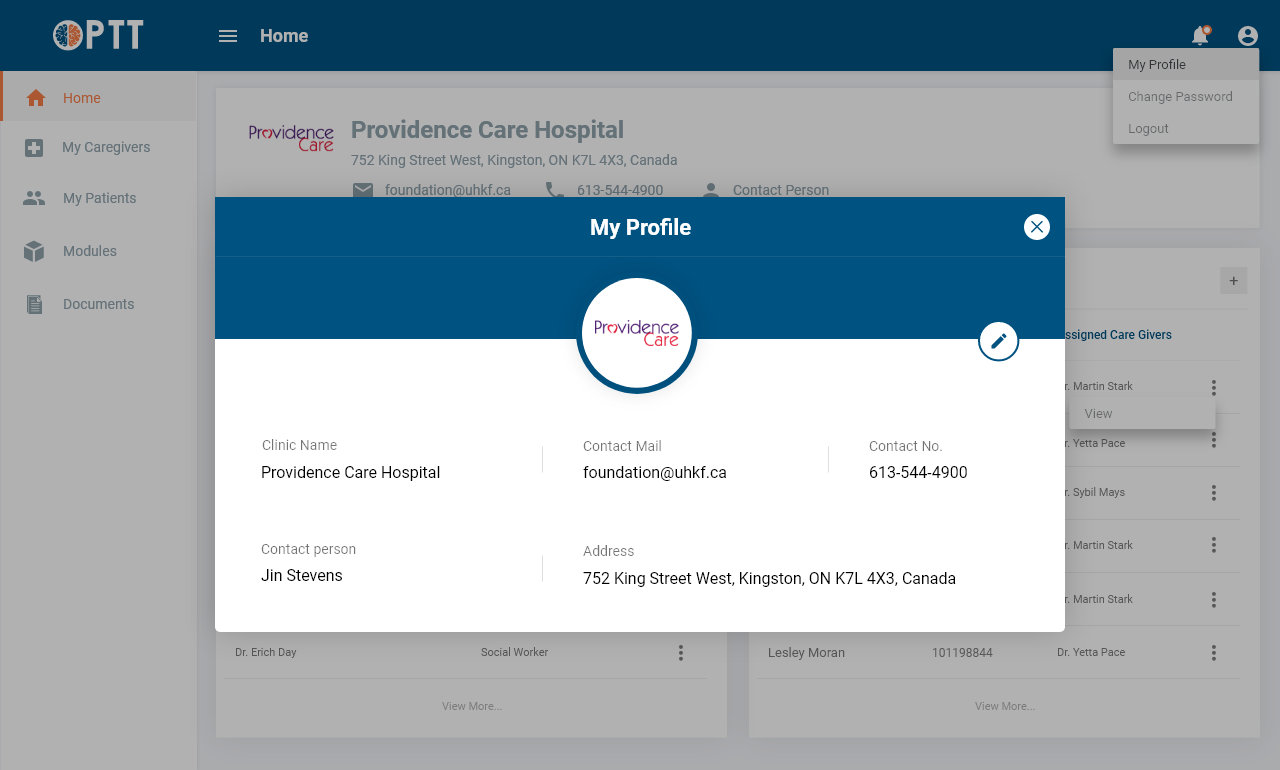Click the Providence Care profile picture
Screen dimensions: 1280x770
(637, 333)
